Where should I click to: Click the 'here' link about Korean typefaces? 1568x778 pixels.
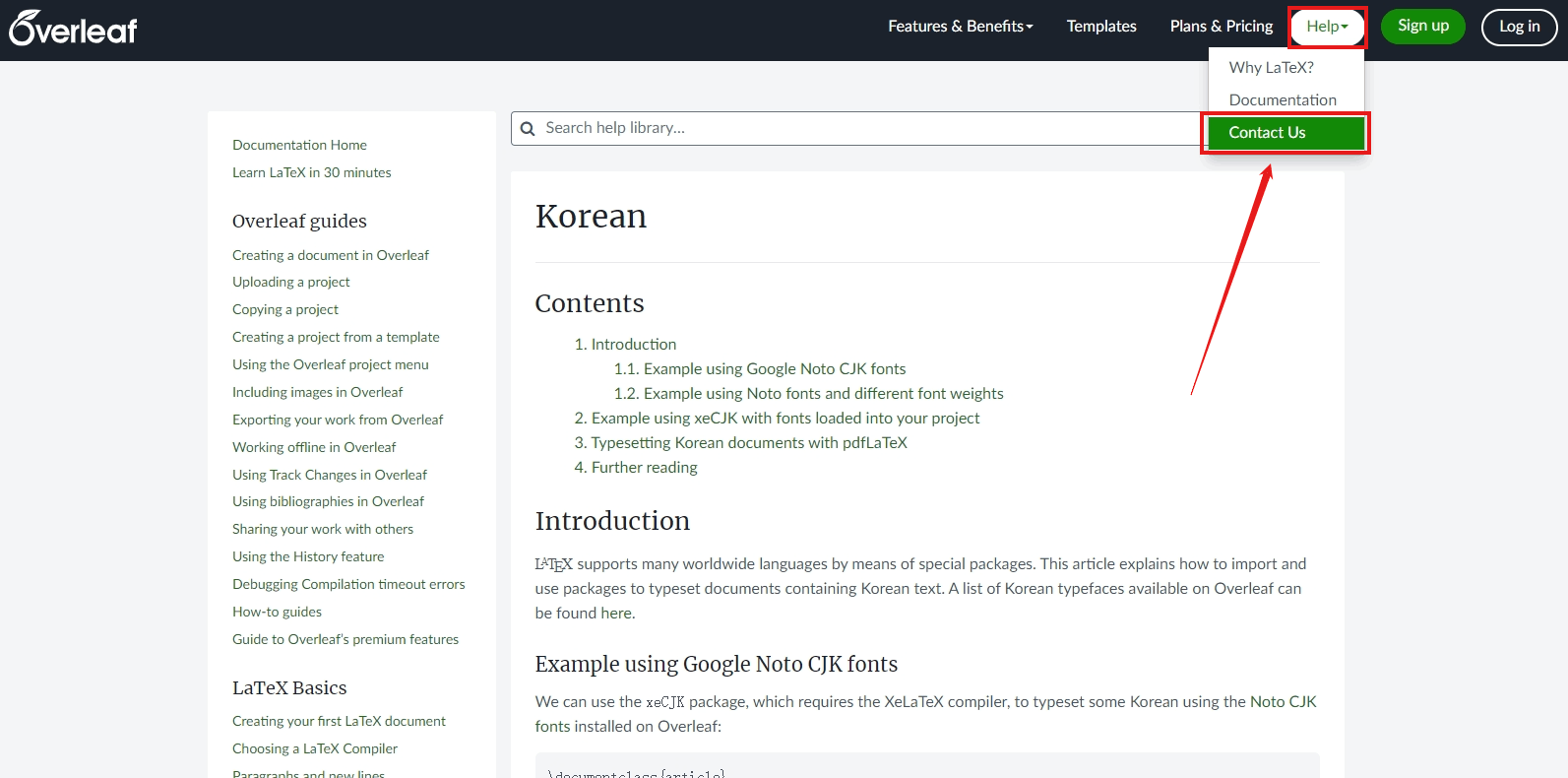[616, 613]
